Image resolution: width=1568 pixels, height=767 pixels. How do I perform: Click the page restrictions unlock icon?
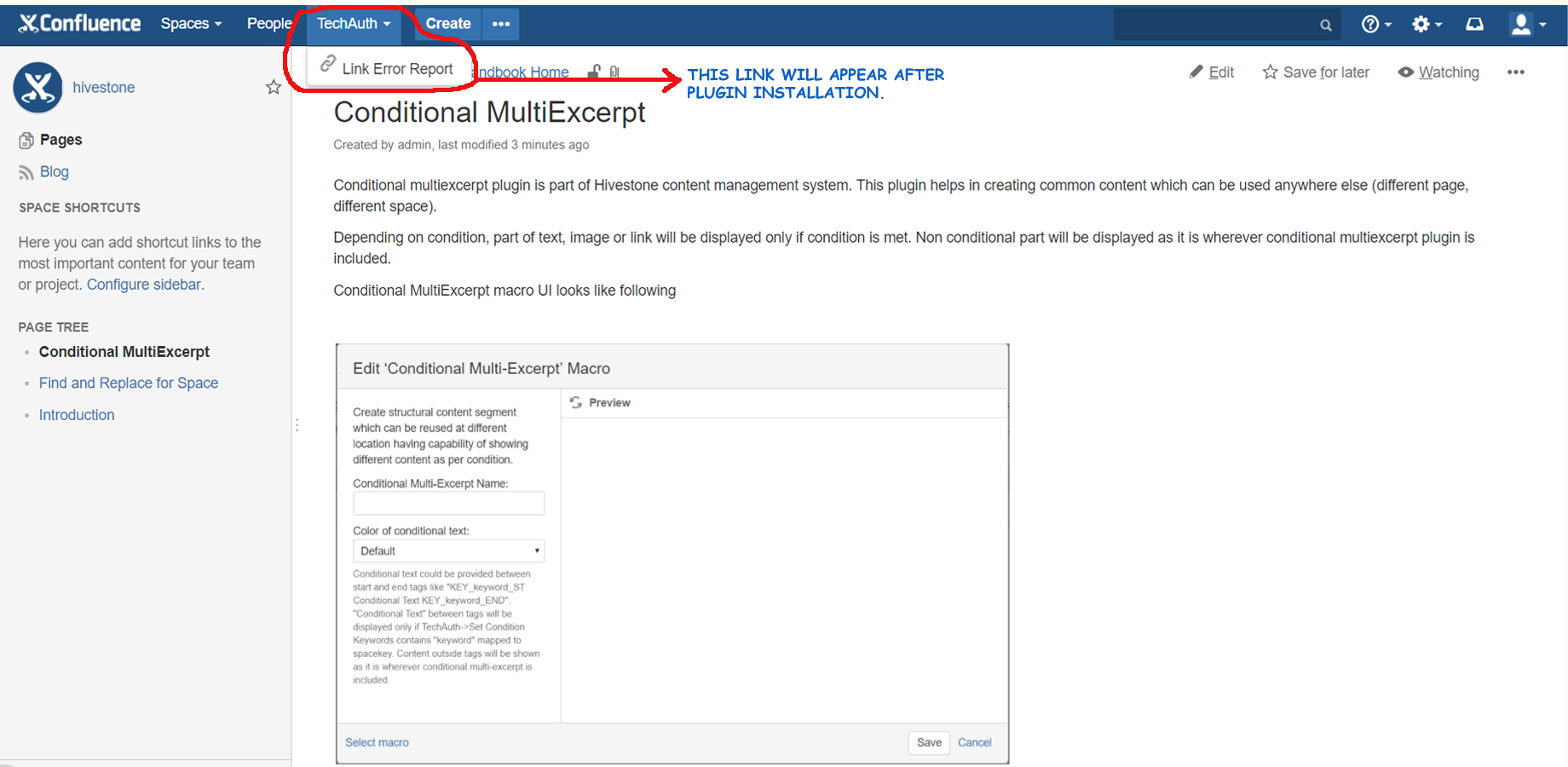tap(595, 72)
